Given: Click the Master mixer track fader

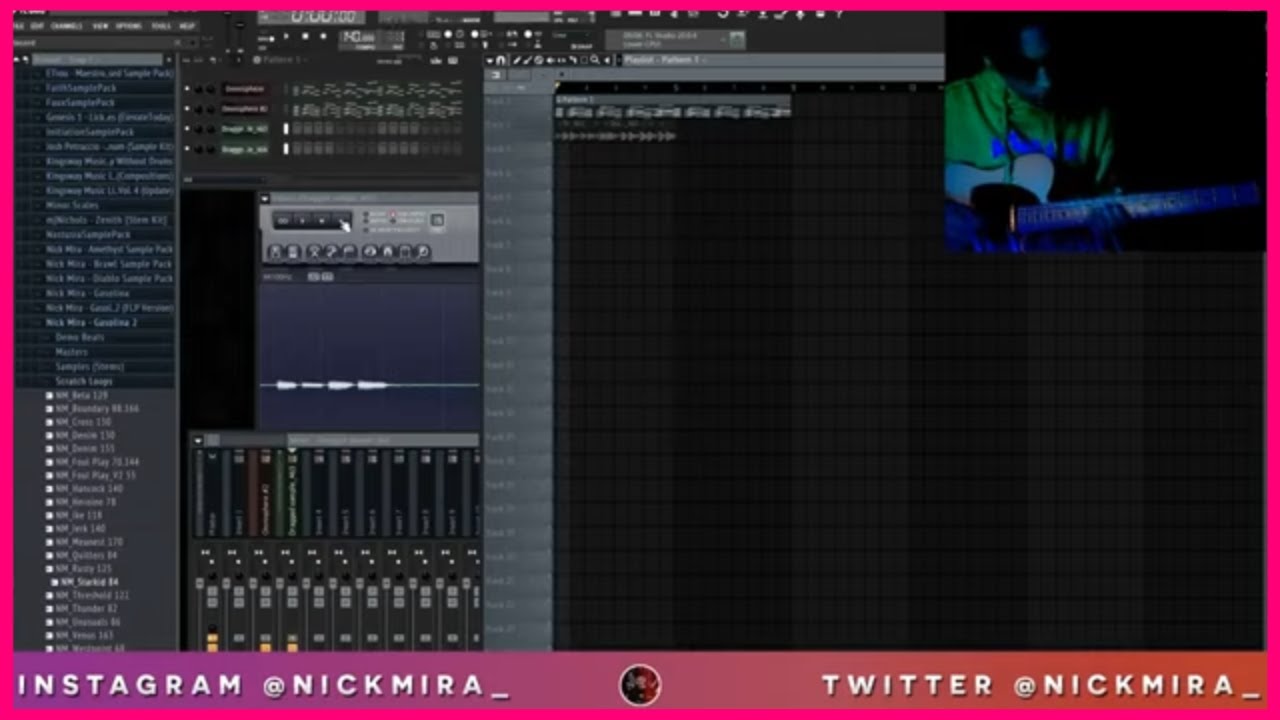Looking at the screenshot, I should (200, 583).
